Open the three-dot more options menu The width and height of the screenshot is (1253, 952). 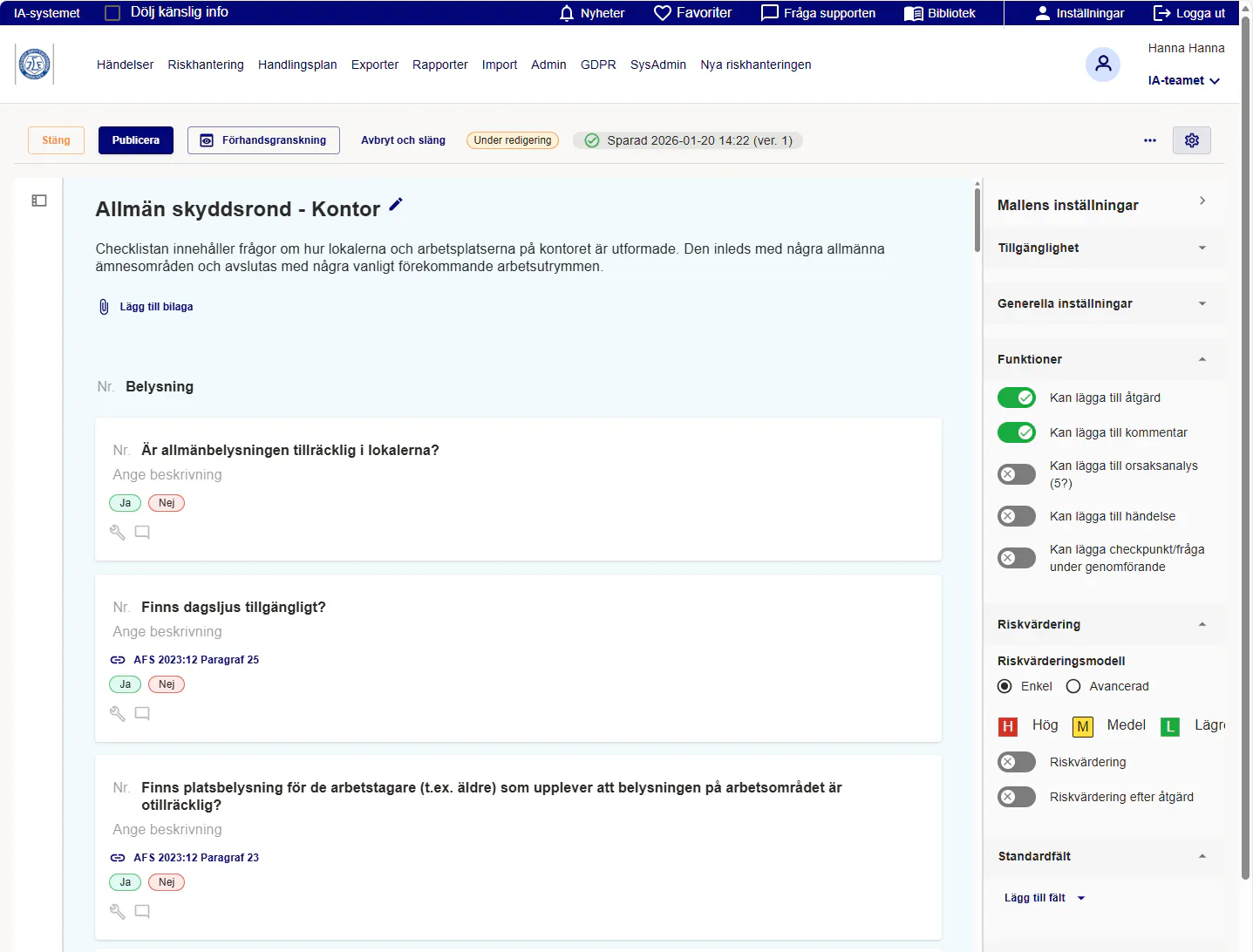click(1149, 140)
